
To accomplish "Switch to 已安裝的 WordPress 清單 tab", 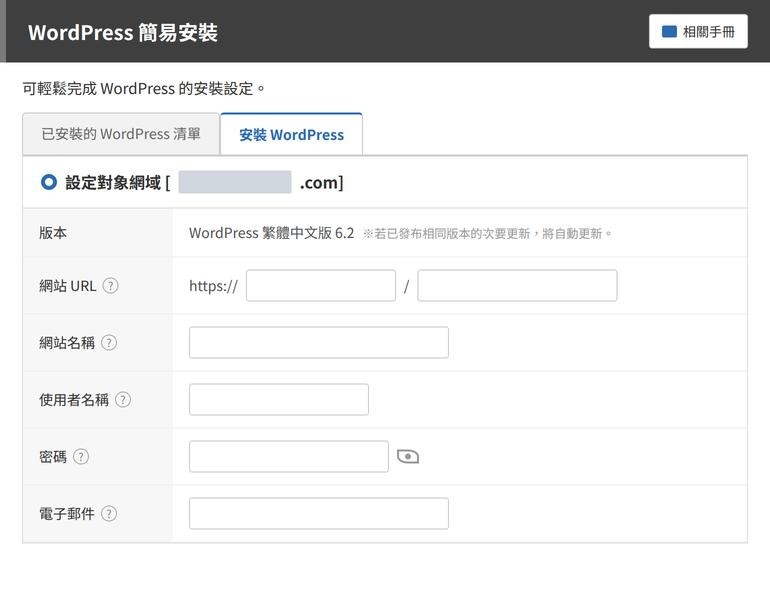I will [121, 134].
